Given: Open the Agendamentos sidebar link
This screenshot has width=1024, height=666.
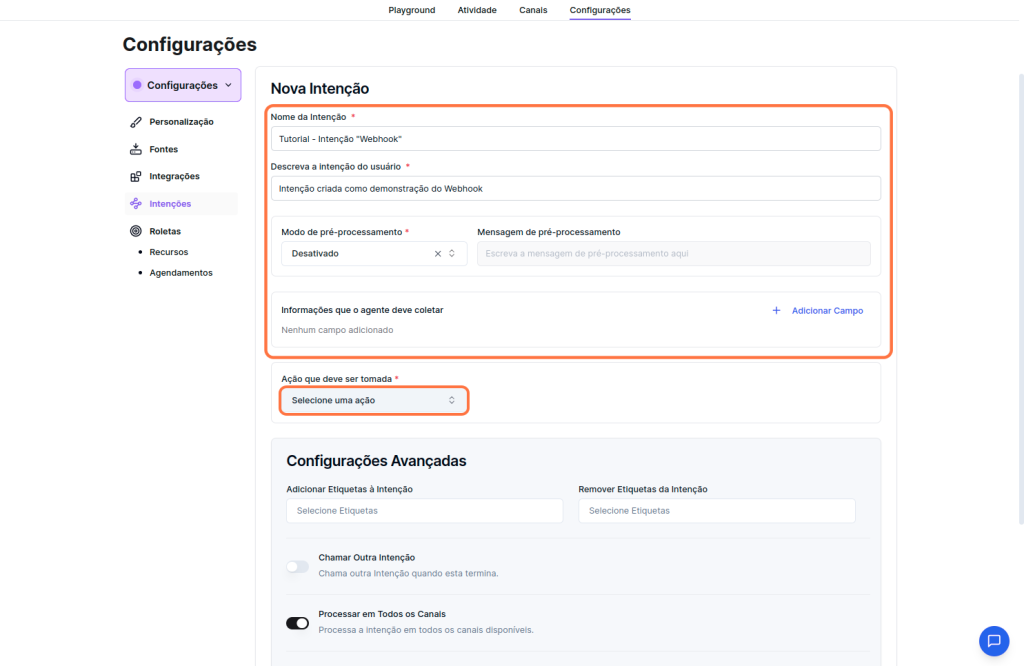Looking at the screenshot, I should click(181, 273).
